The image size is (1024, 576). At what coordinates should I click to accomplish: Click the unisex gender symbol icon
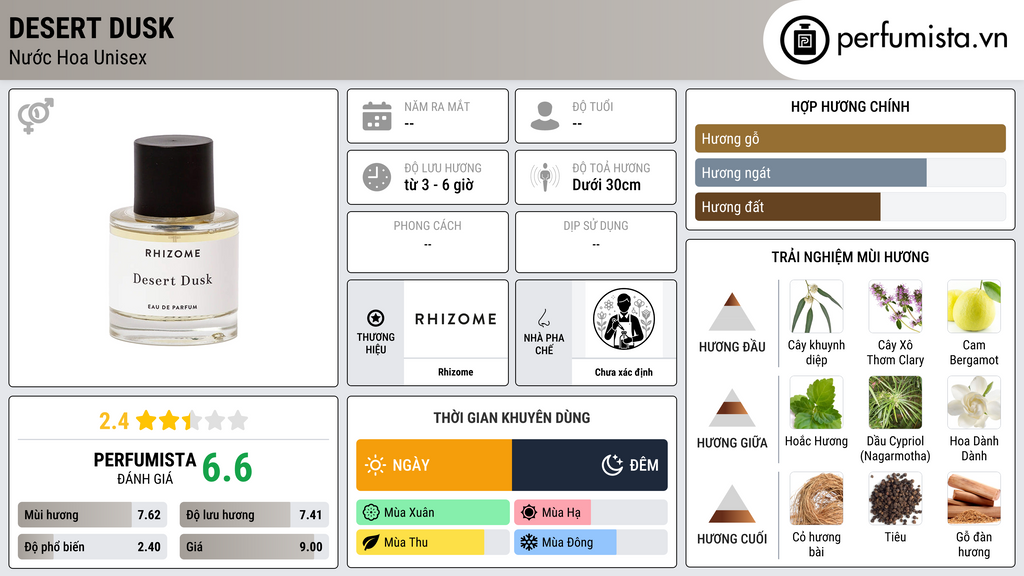click(x=36, y=116)
